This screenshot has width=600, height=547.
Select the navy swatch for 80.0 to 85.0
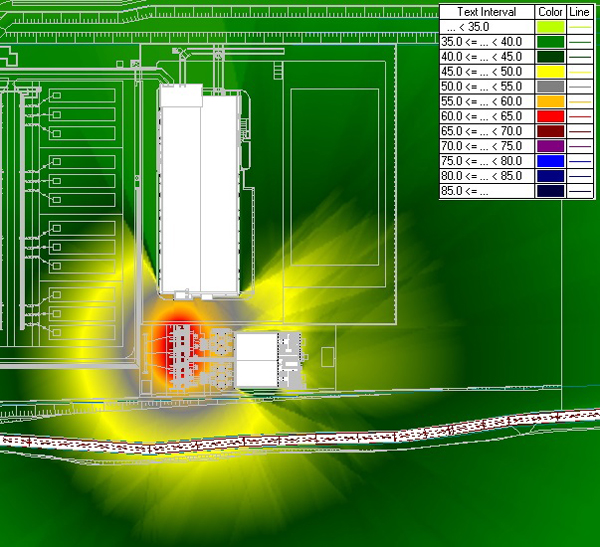pos(551,176)
